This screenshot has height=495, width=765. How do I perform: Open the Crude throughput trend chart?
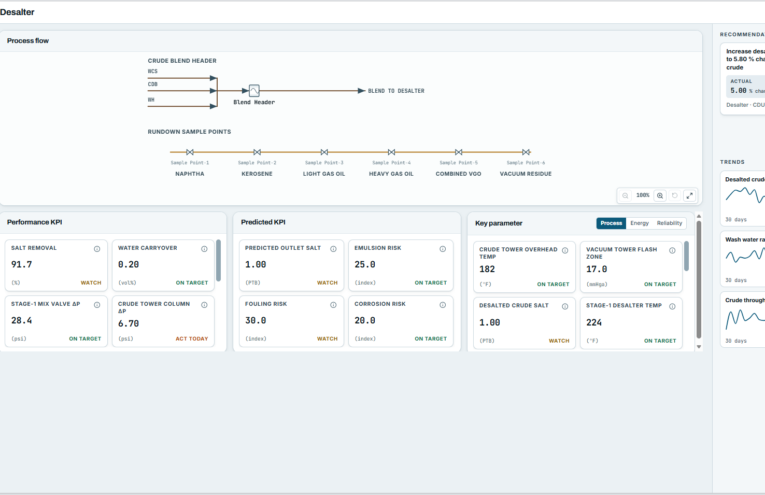[743, 319]
